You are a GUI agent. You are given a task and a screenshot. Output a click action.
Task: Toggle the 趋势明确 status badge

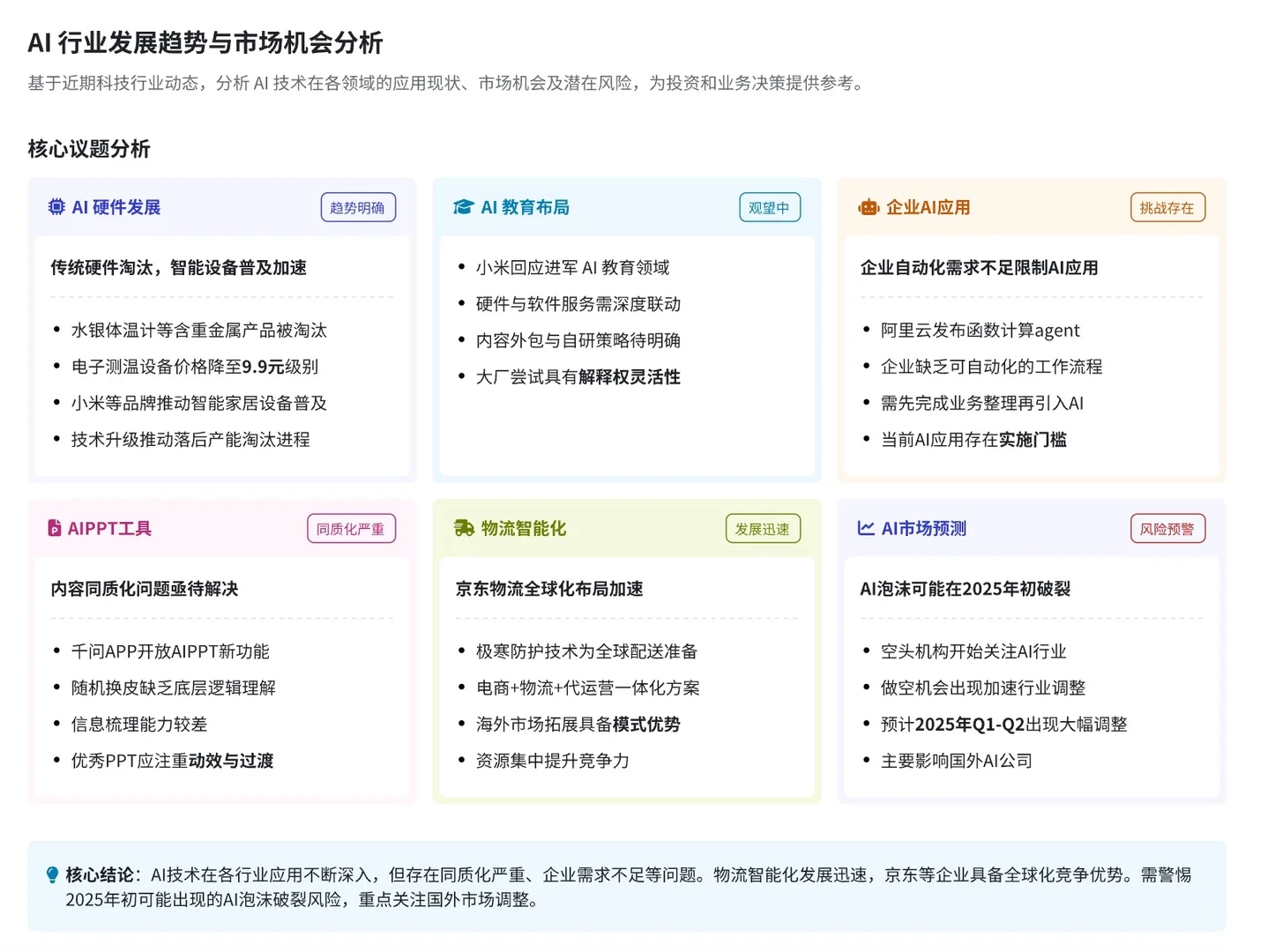click(x=358, y=207)
